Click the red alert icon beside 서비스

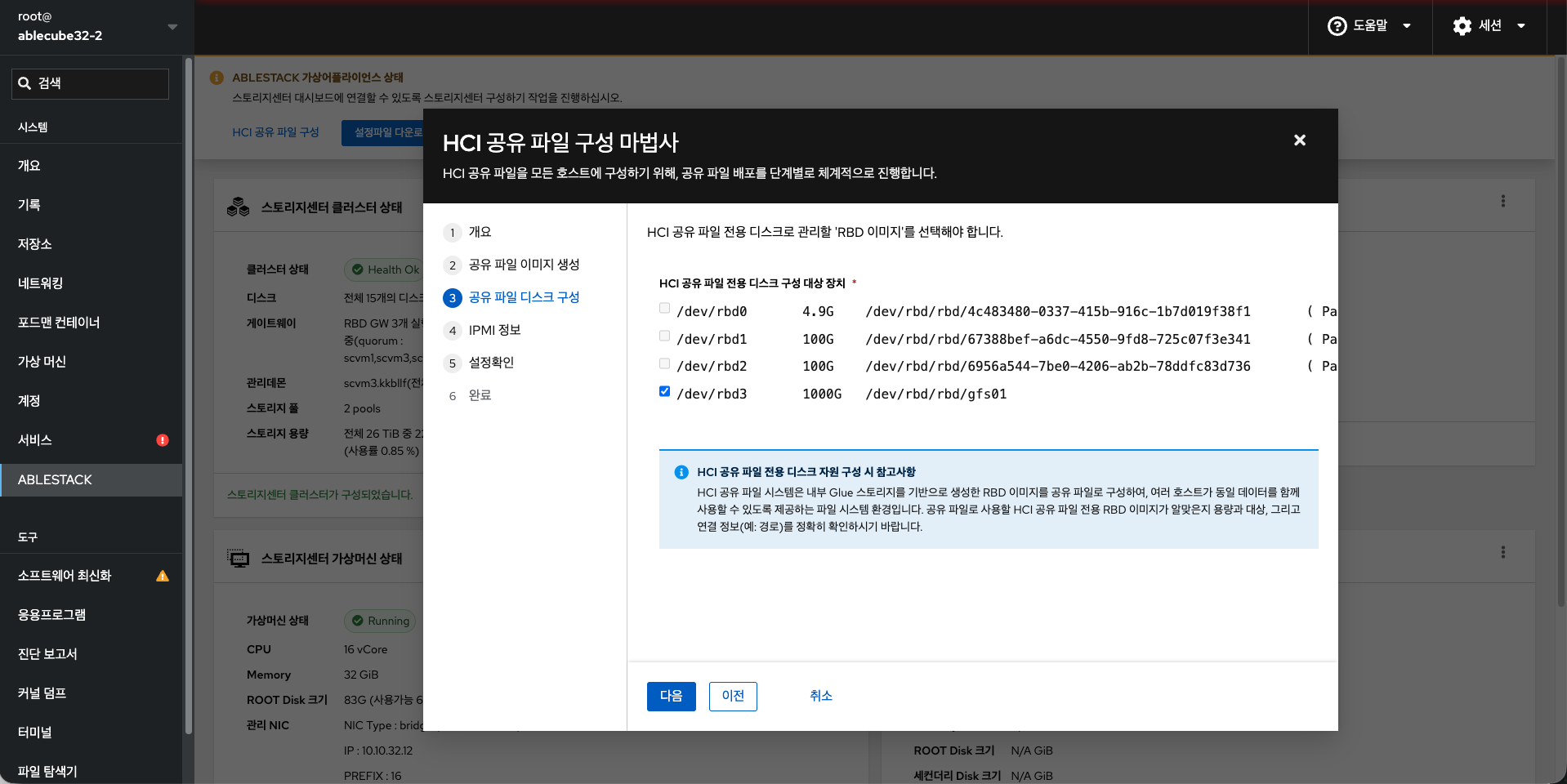[x=163, y=440]
